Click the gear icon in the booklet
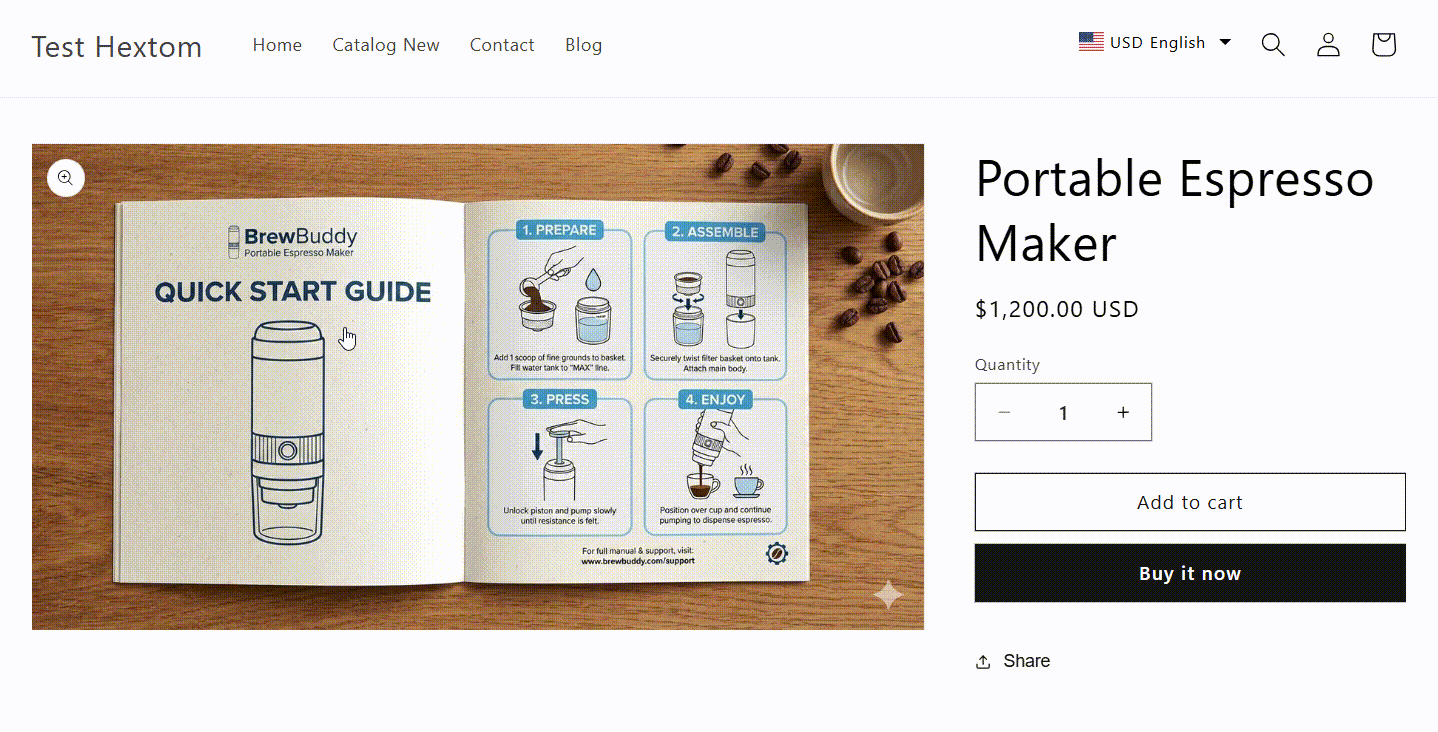The image size is (1438, 732). pyautogui.click(x=776, y=554)
